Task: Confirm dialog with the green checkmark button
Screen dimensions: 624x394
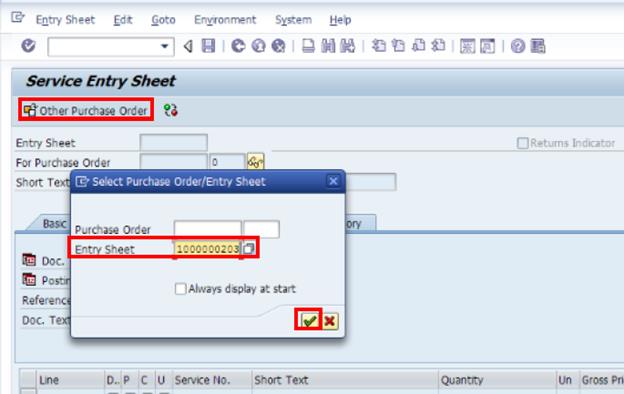Action: pyautogui.click(x=309, y=320)
